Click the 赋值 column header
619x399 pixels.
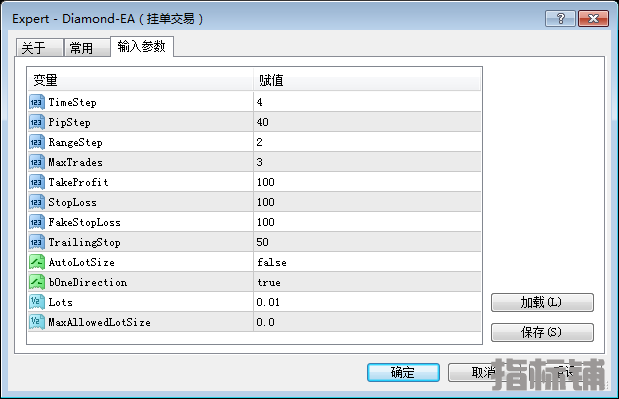point(367,81)
